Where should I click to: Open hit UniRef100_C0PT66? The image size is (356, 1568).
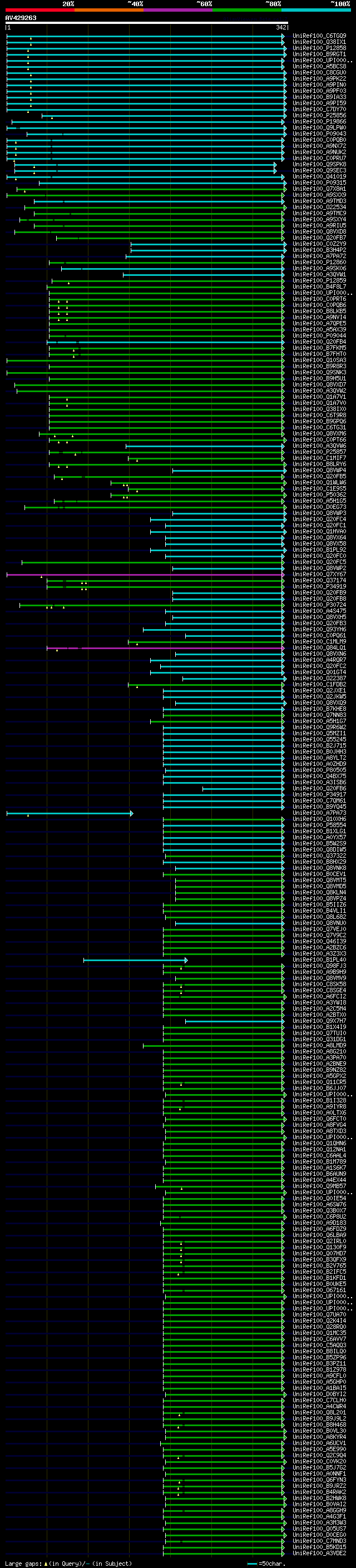(x=319, y=439)
